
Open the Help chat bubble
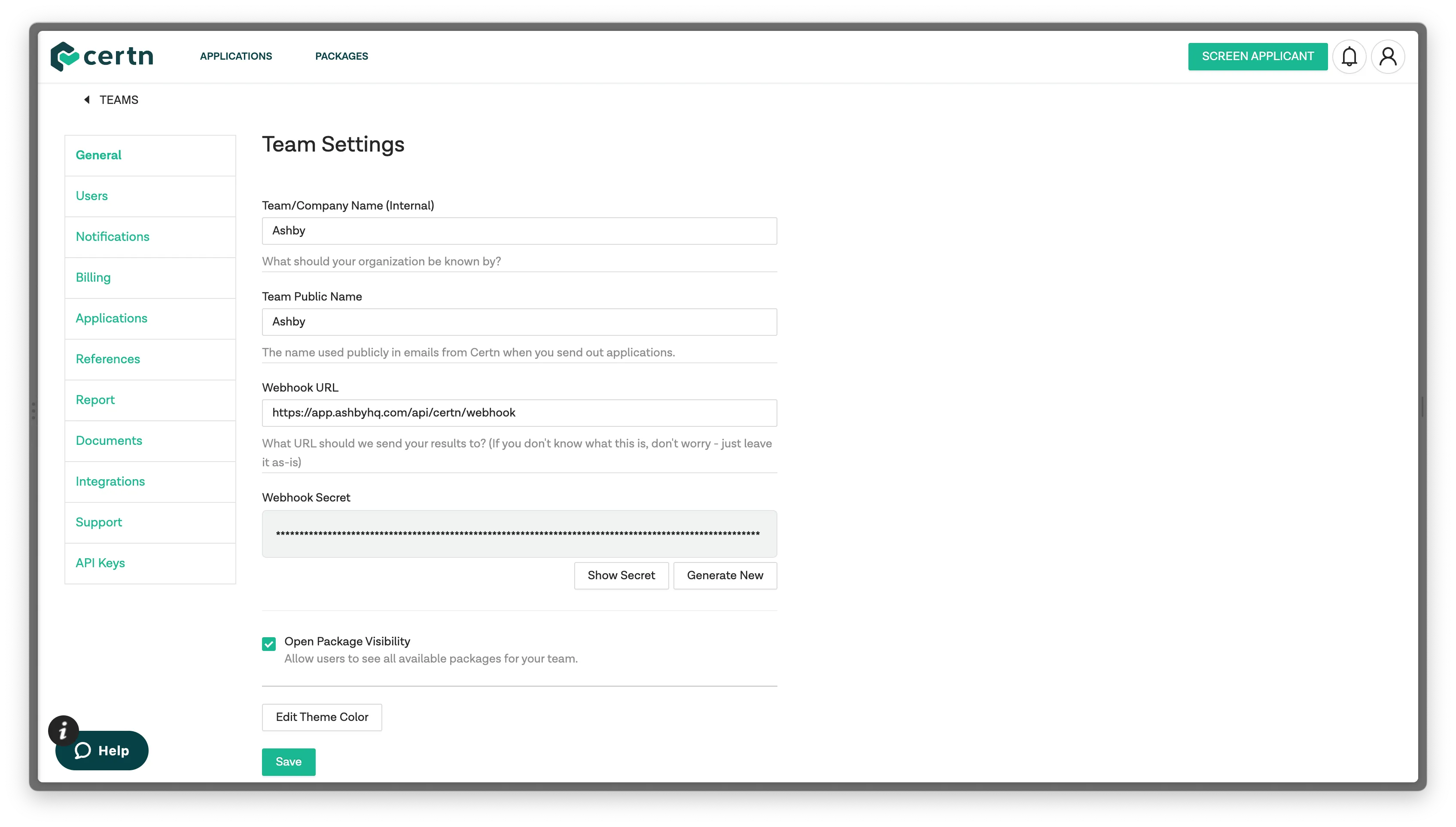point(102,750)
